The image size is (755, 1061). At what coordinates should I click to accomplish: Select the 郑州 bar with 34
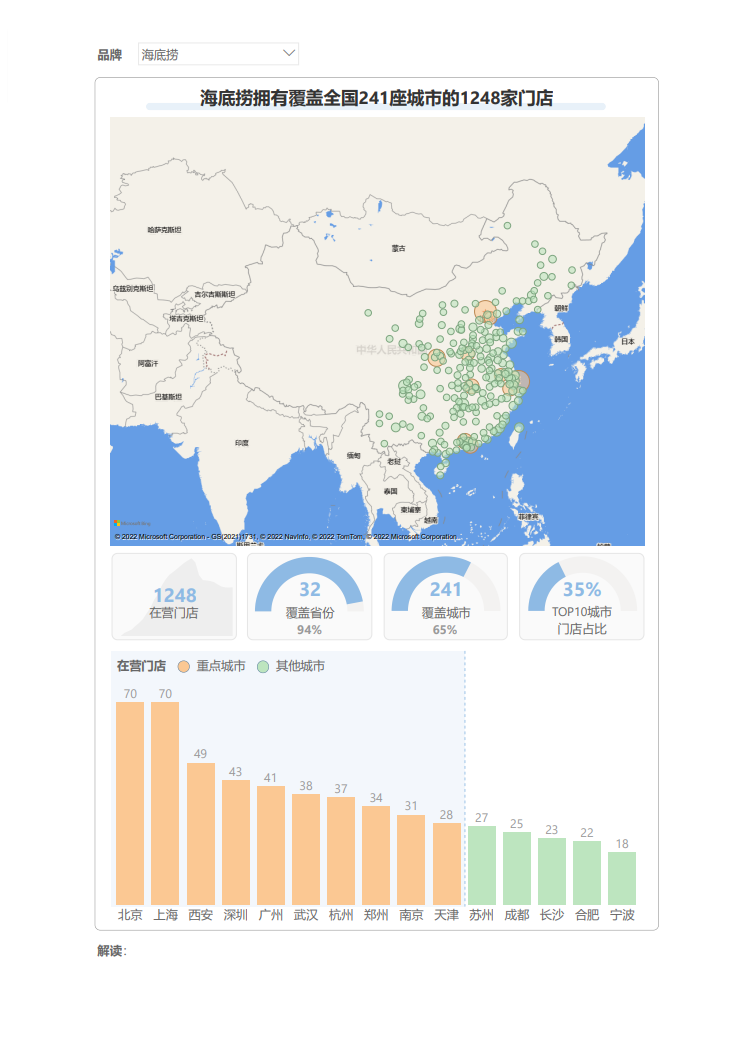click(x=376, y=855)
